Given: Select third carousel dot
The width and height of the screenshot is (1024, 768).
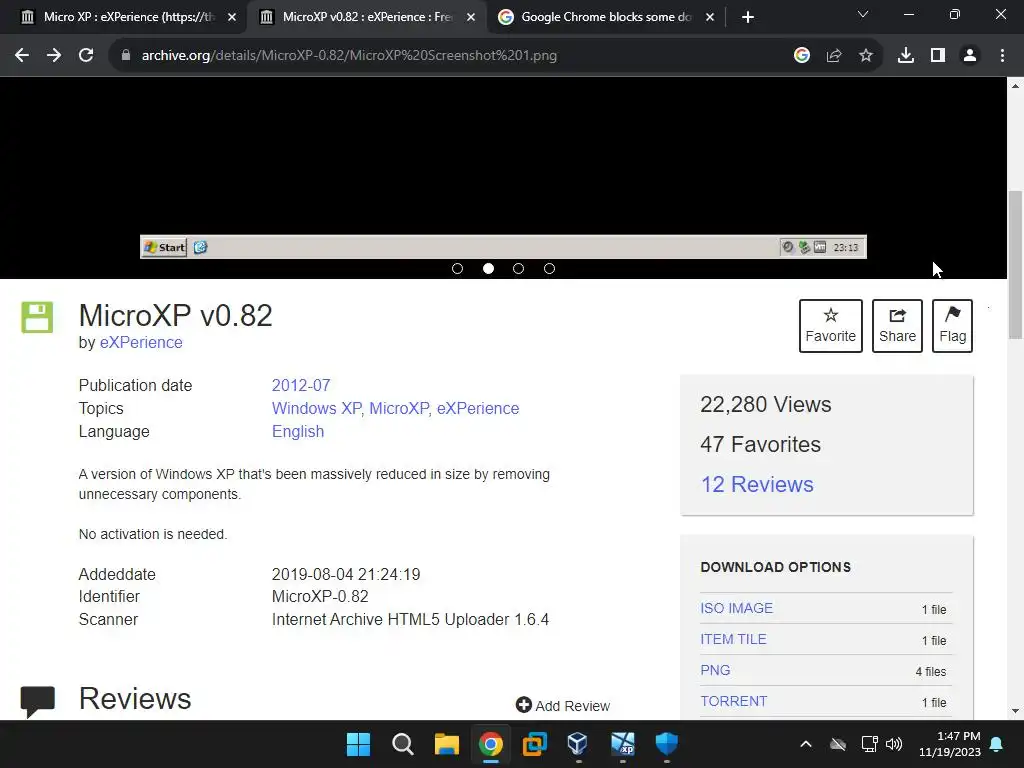Looking at the screenshot, I should coord(519,268).
